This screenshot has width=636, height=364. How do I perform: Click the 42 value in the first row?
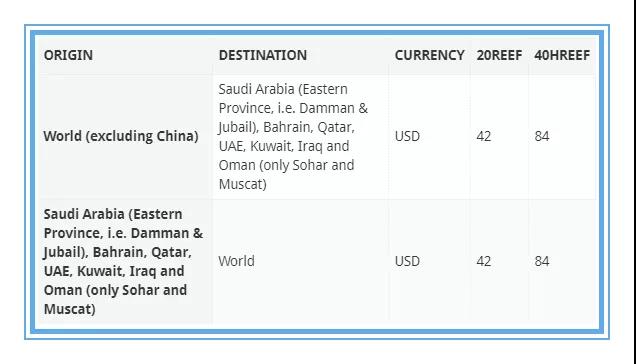point(483,136)
